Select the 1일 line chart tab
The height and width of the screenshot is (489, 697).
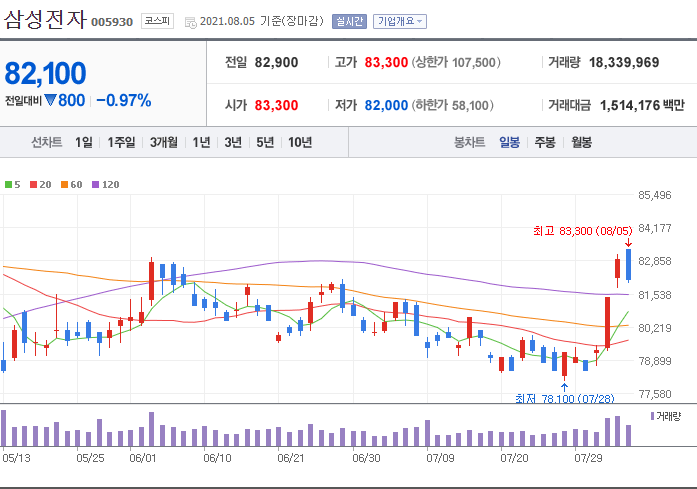(x=84, y=142)
